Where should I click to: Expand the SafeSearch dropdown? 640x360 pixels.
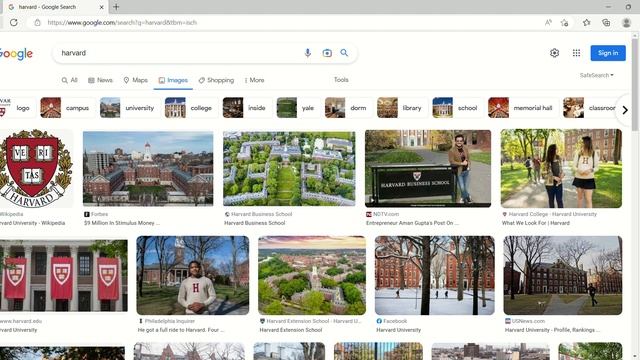tap(596, 75)
